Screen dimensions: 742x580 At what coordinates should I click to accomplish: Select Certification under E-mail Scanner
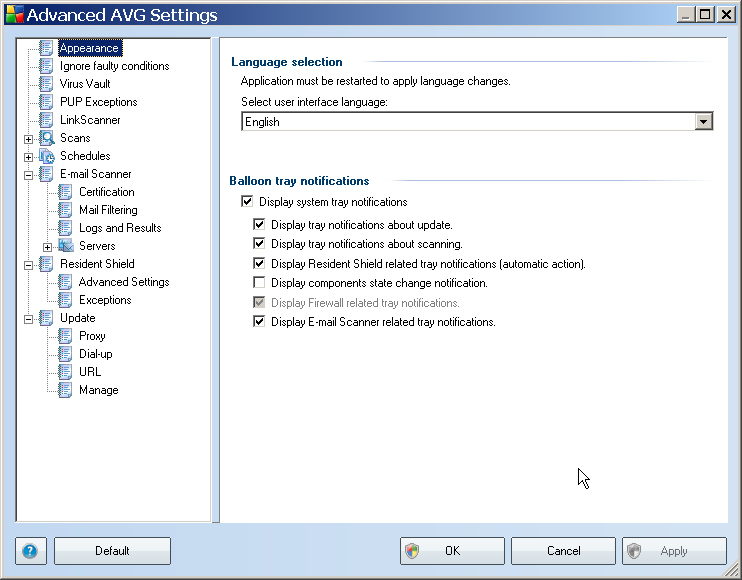[x=106, y=192]
